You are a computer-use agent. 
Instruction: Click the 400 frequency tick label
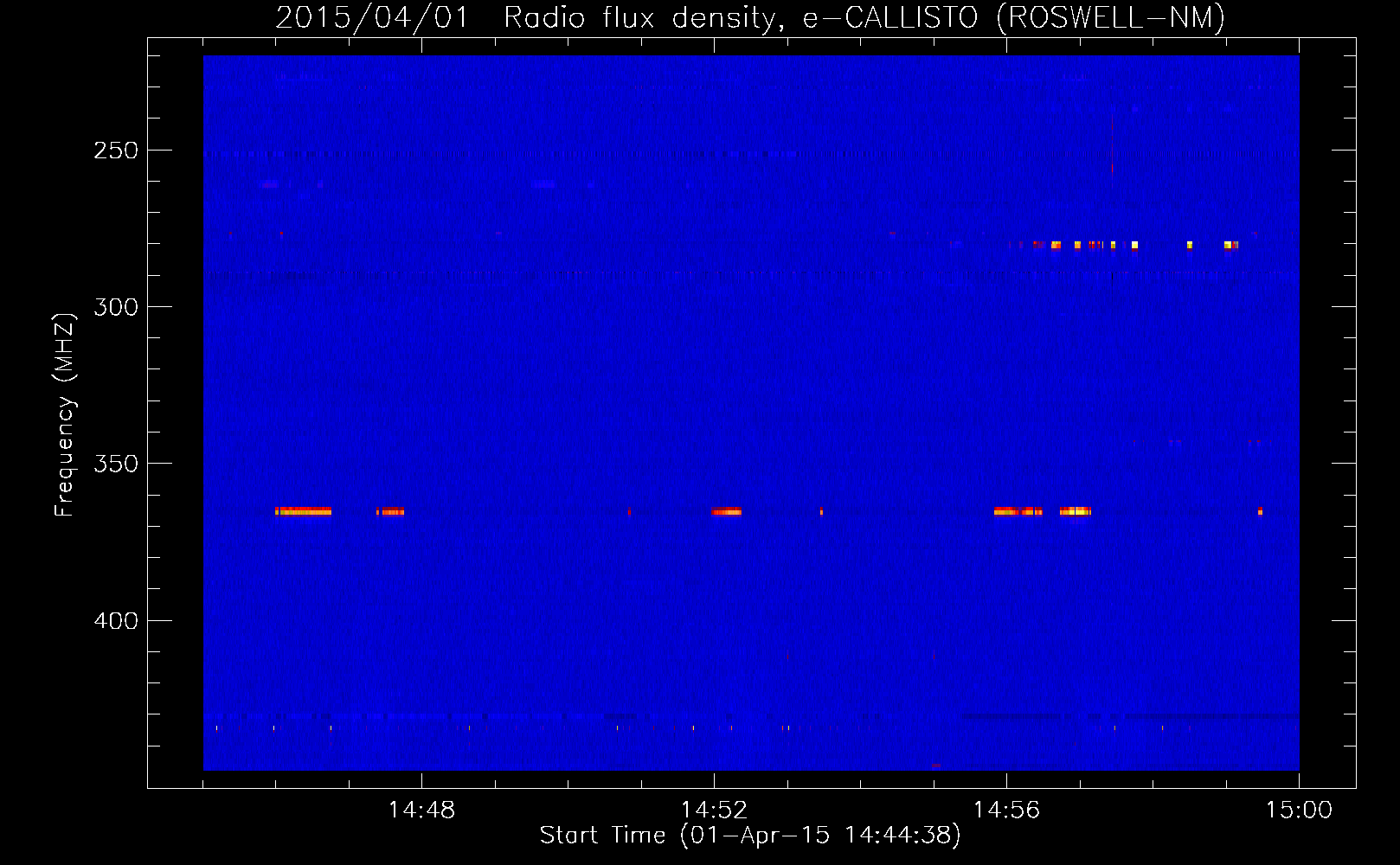(116, 621)
